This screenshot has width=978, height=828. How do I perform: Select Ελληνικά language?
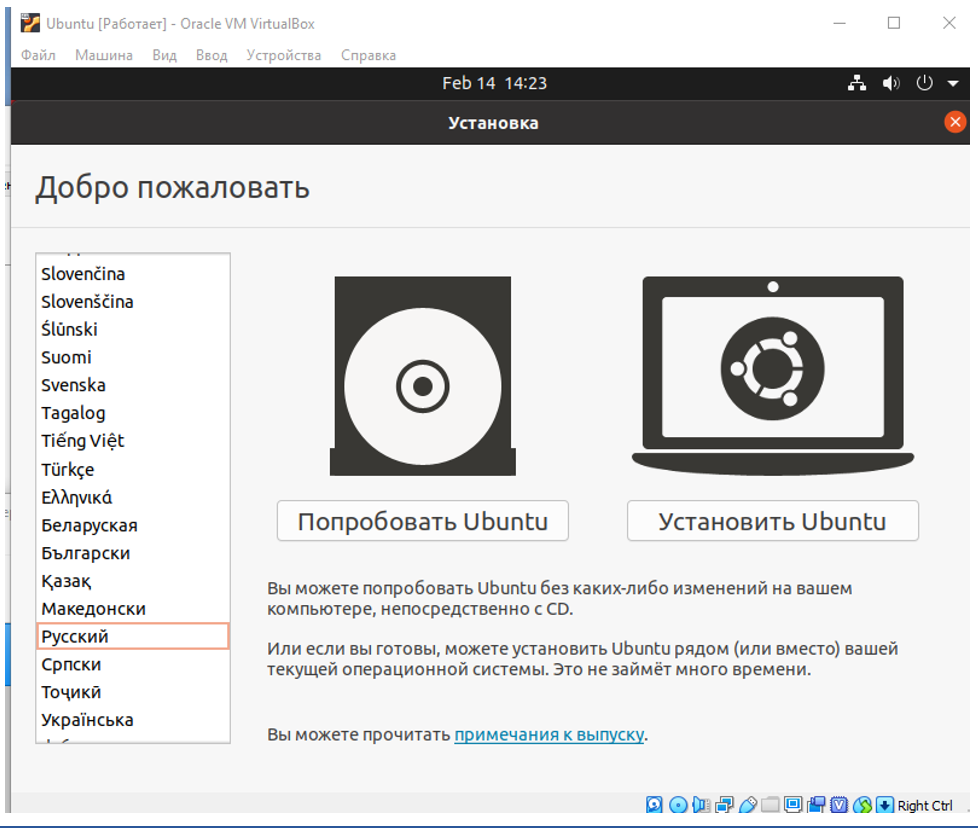point(133,497)
